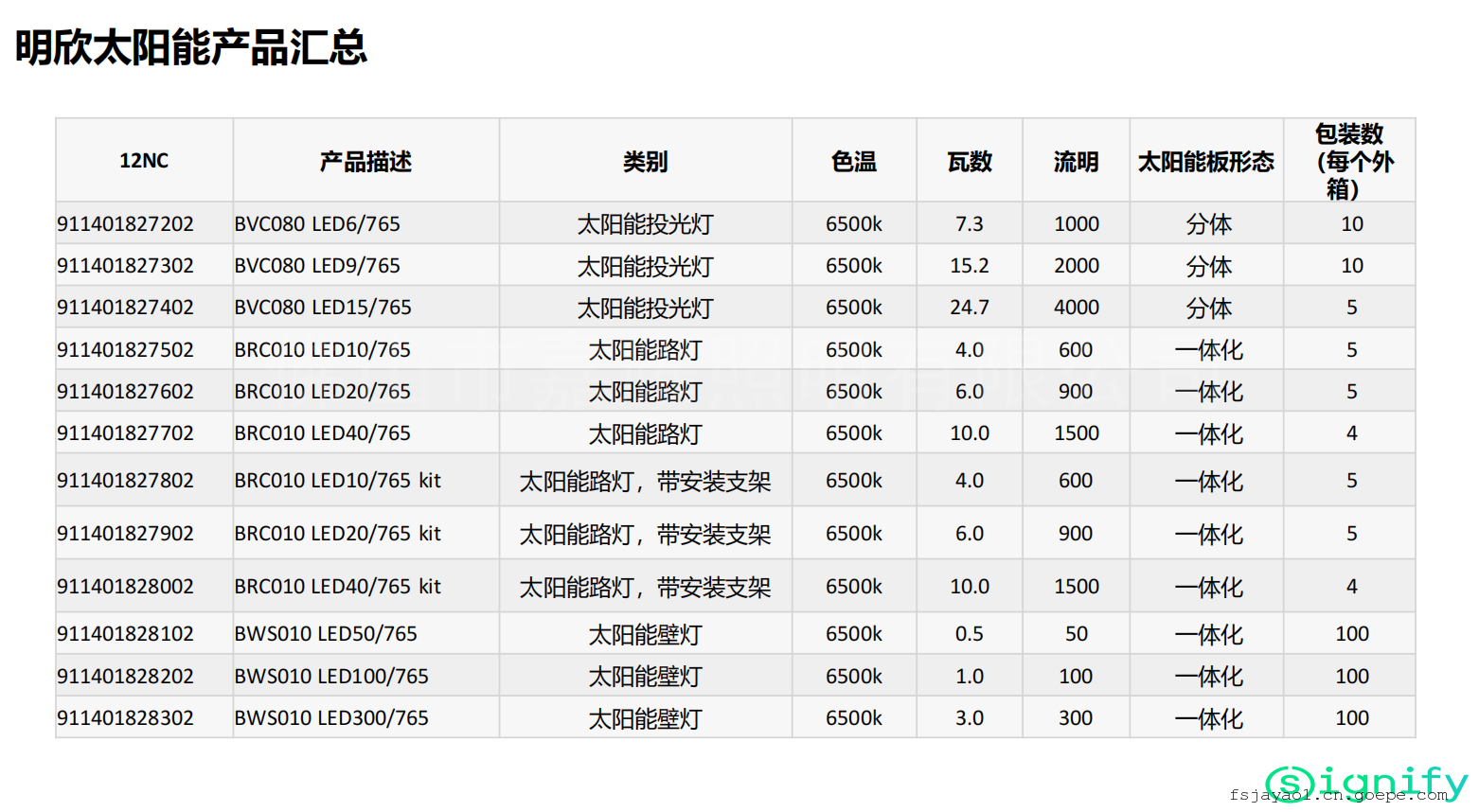Click the fsjayaol.cn.goepe.com watermark link
Screen dimensions: 1479x812
[x=1337, y=796]
